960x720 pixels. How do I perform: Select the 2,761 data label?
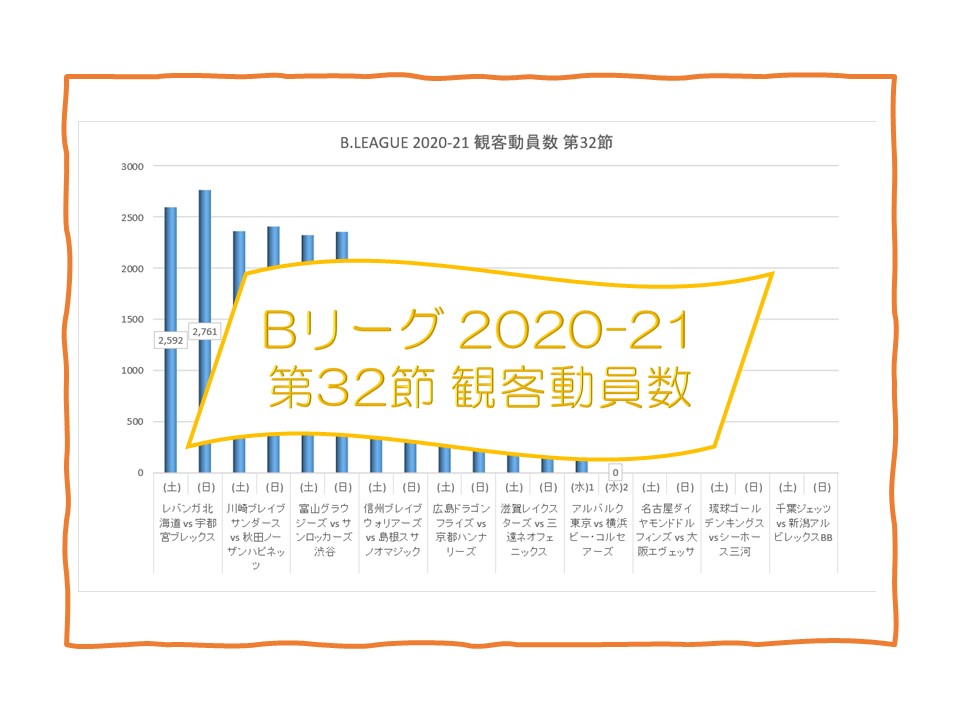205,332
